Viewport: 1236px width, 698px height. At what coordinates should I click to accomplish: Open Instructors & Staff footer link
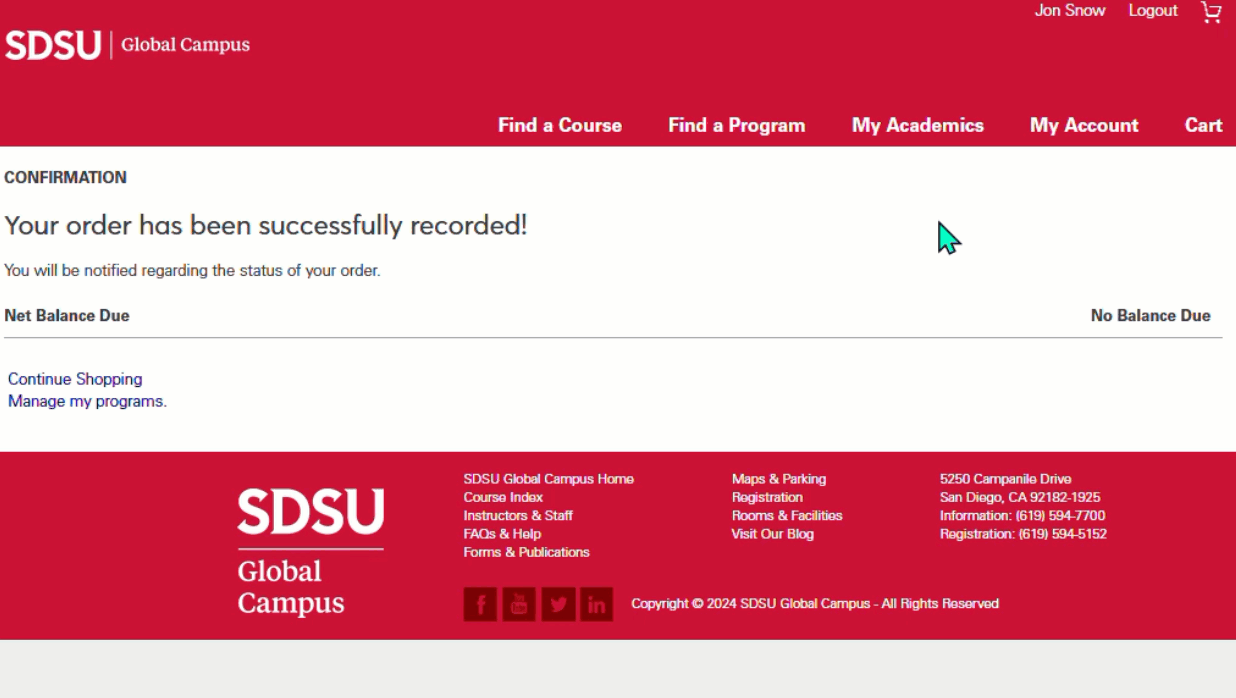coord(518,515)
